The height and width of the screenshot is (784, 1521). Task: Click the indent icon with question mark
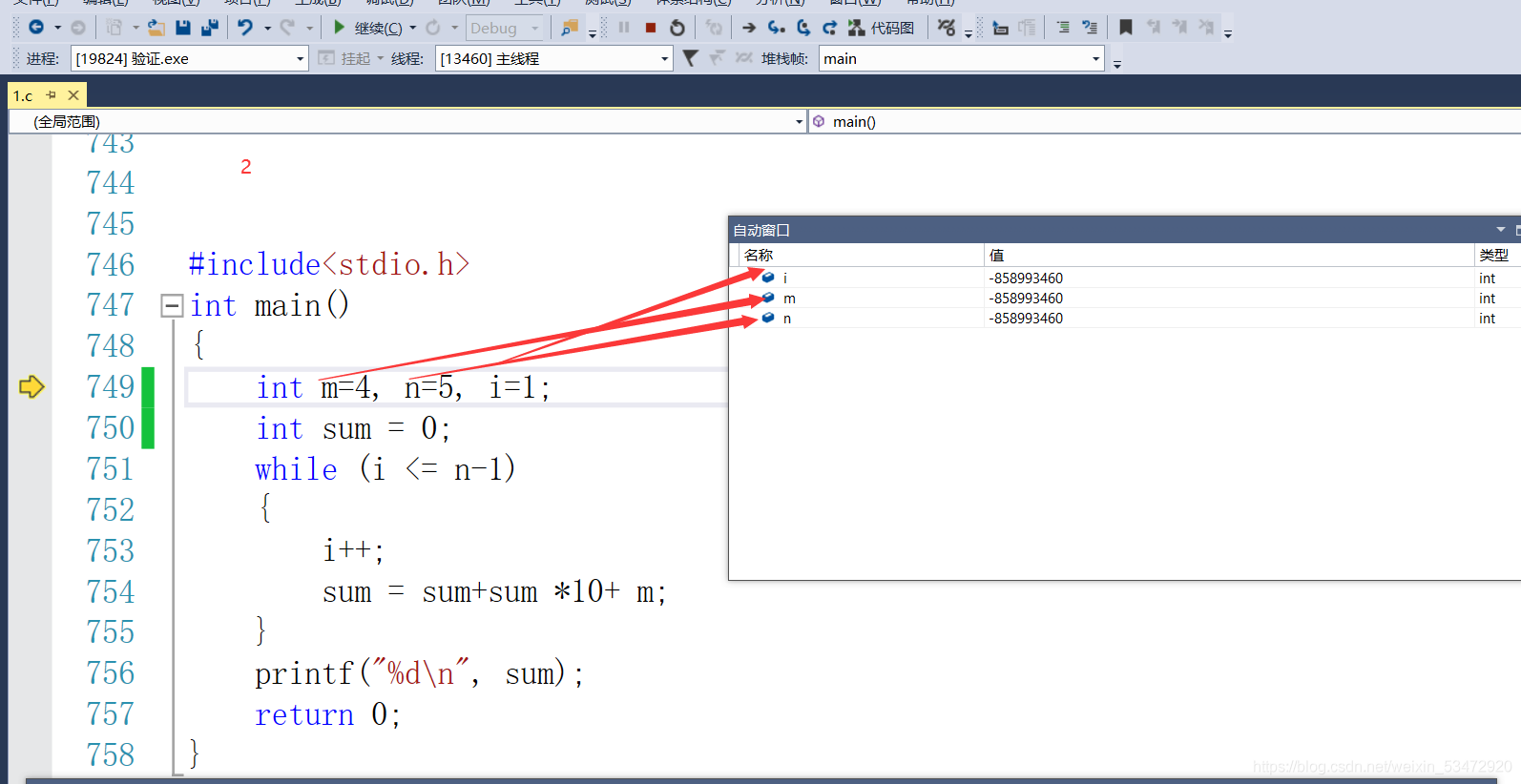(x=1090, y=28)
